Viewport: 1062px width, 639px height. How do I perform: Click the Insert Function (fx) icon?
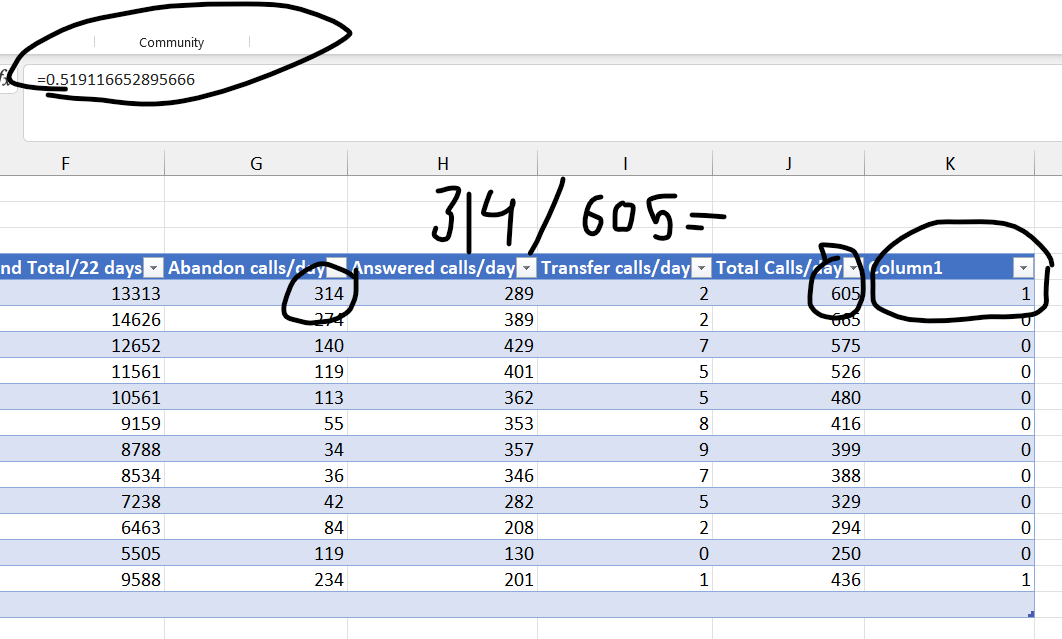click(x=4, y=79)
